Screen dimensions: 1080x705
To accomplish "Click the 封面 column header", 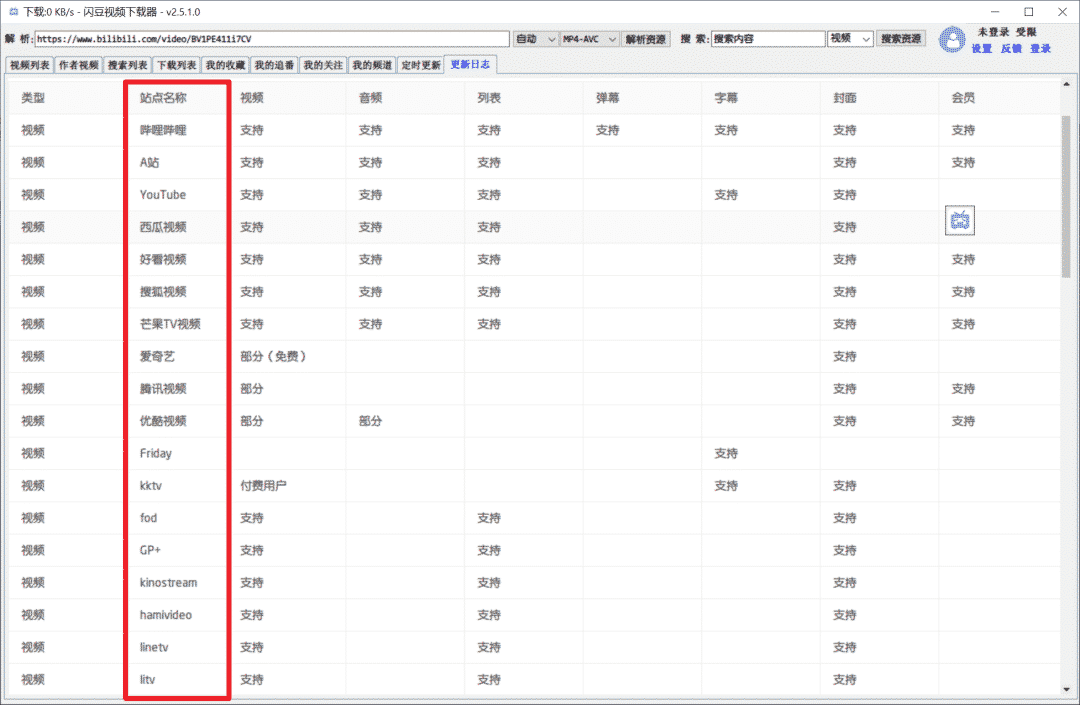I will click(844, 98).
